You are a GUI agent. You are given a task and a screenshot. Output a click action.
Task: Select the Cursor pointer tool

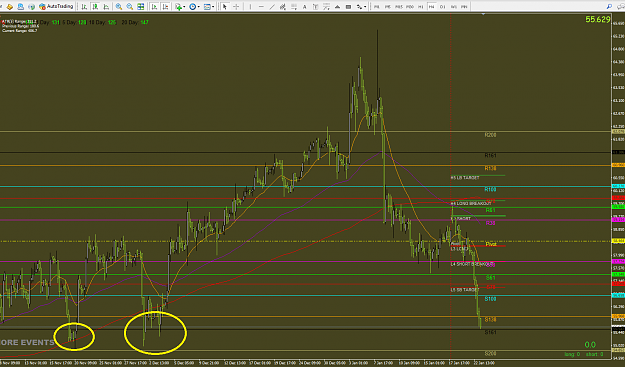click(225, 7)
